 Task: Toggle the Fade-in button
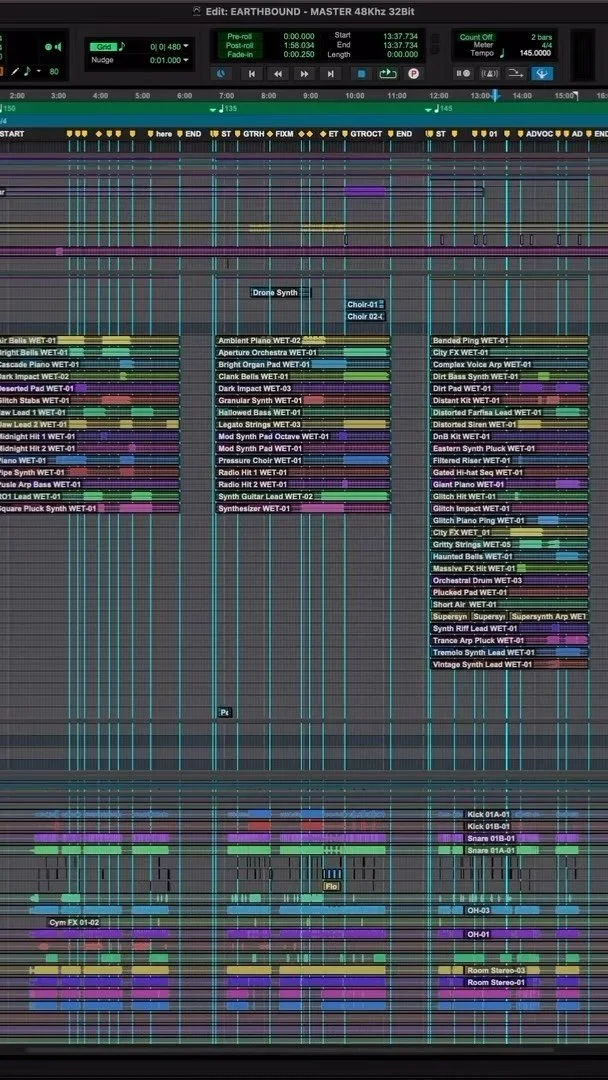click(x=238, y=54)
